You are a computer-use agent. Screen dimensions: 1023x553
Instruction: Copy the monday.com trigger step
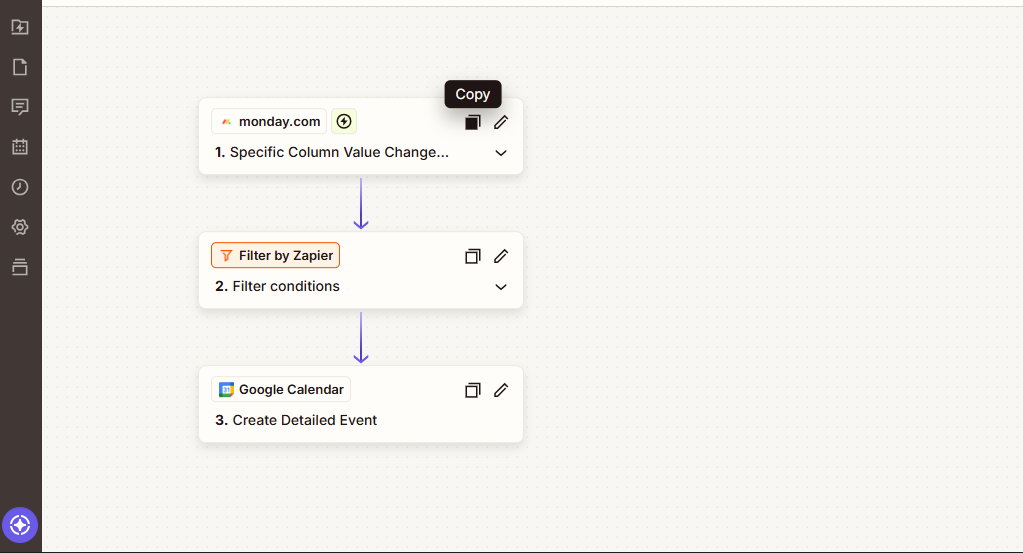pos(473,122)
